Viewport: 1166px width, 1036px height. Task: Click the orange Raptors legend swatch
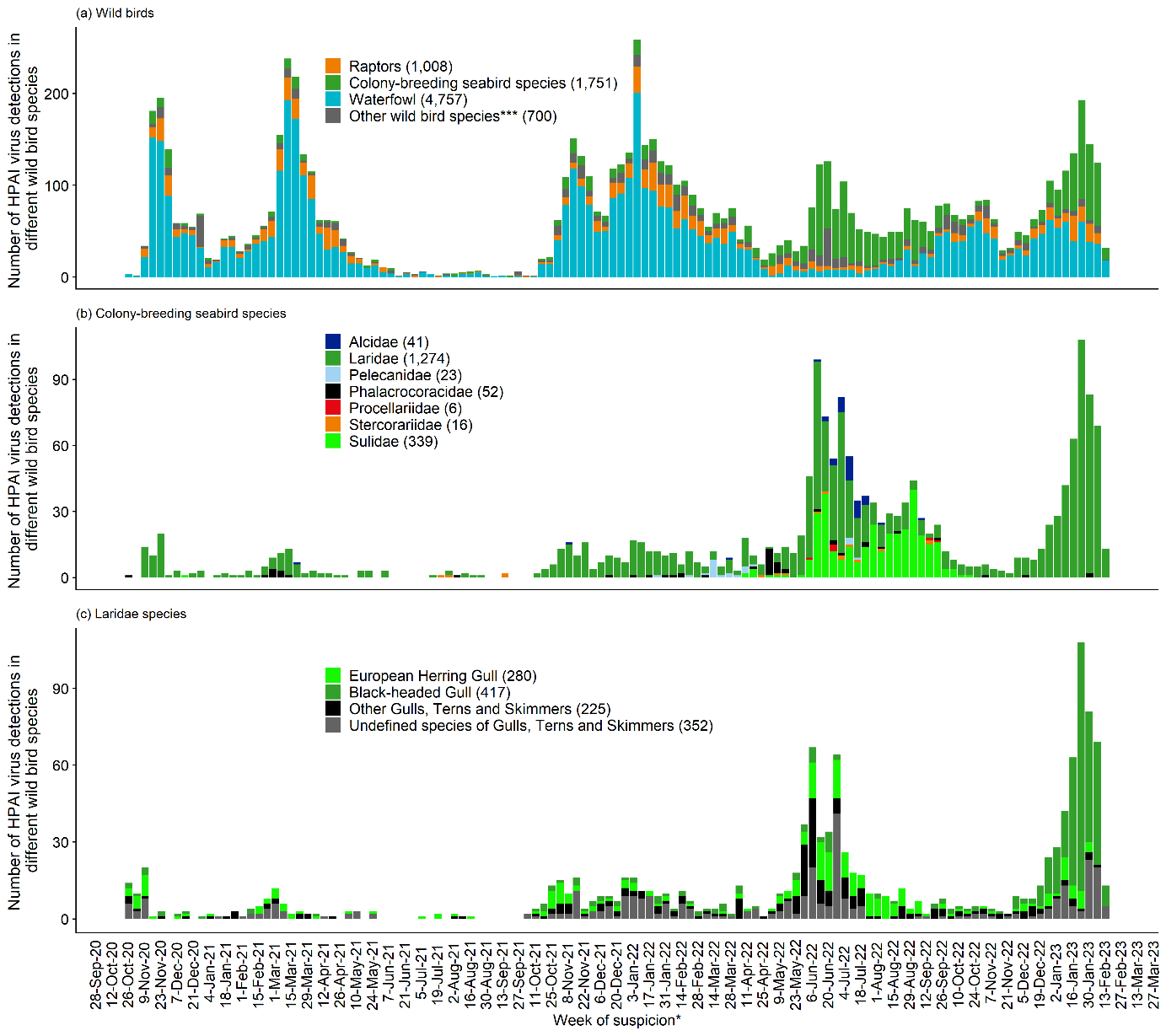(x=333, y=67)
